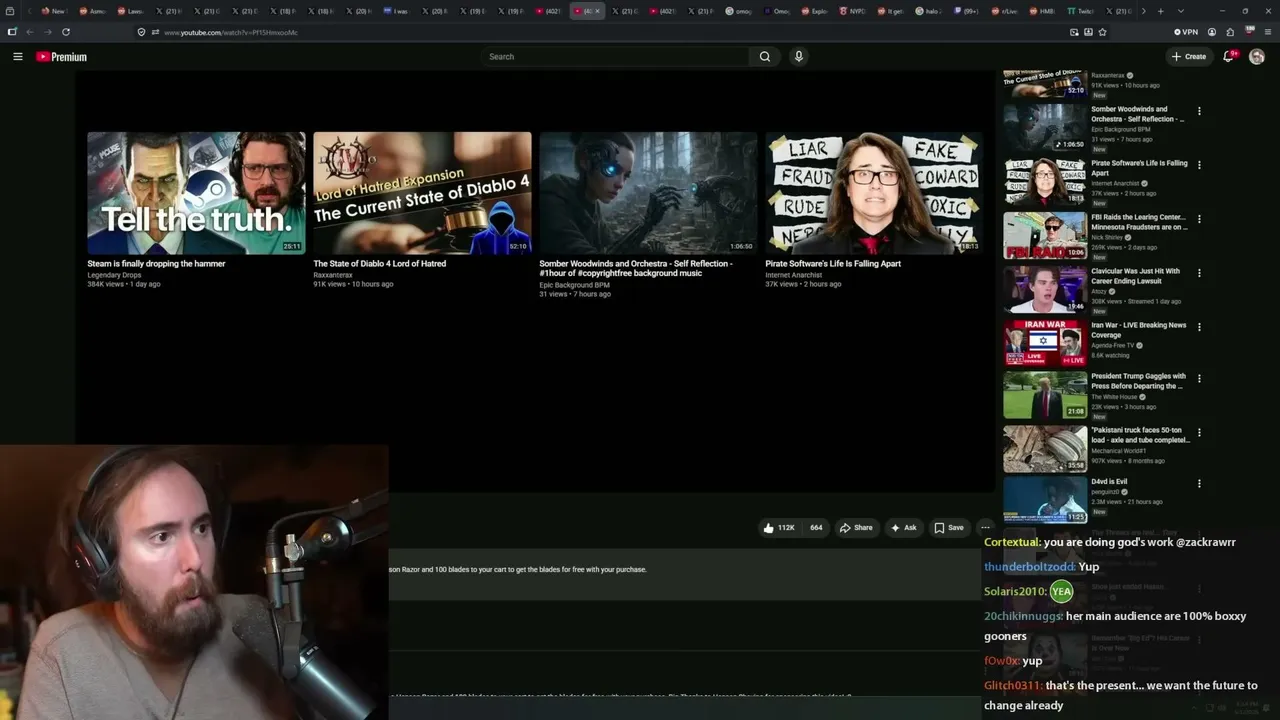Viewport: 1280px width, 720px height.
Task: Click the site info icon in the address bar
Action: [155, 32]
